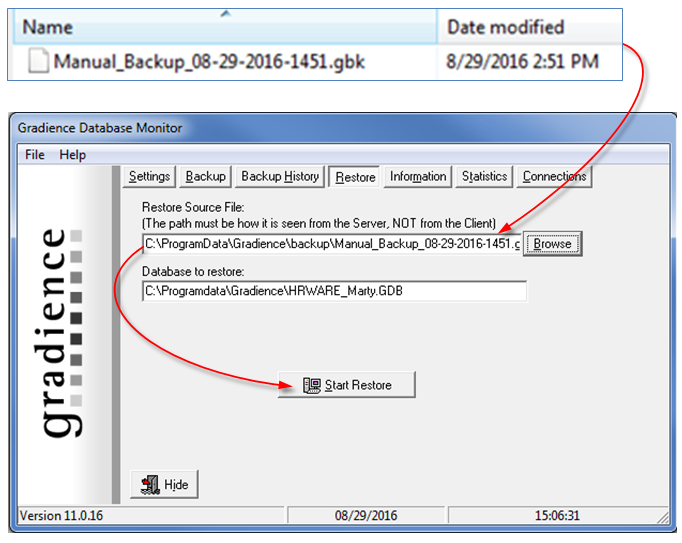The height and width of the screenshot is (543, 682).
Task: Open the File menu
Action: point(35,155)
